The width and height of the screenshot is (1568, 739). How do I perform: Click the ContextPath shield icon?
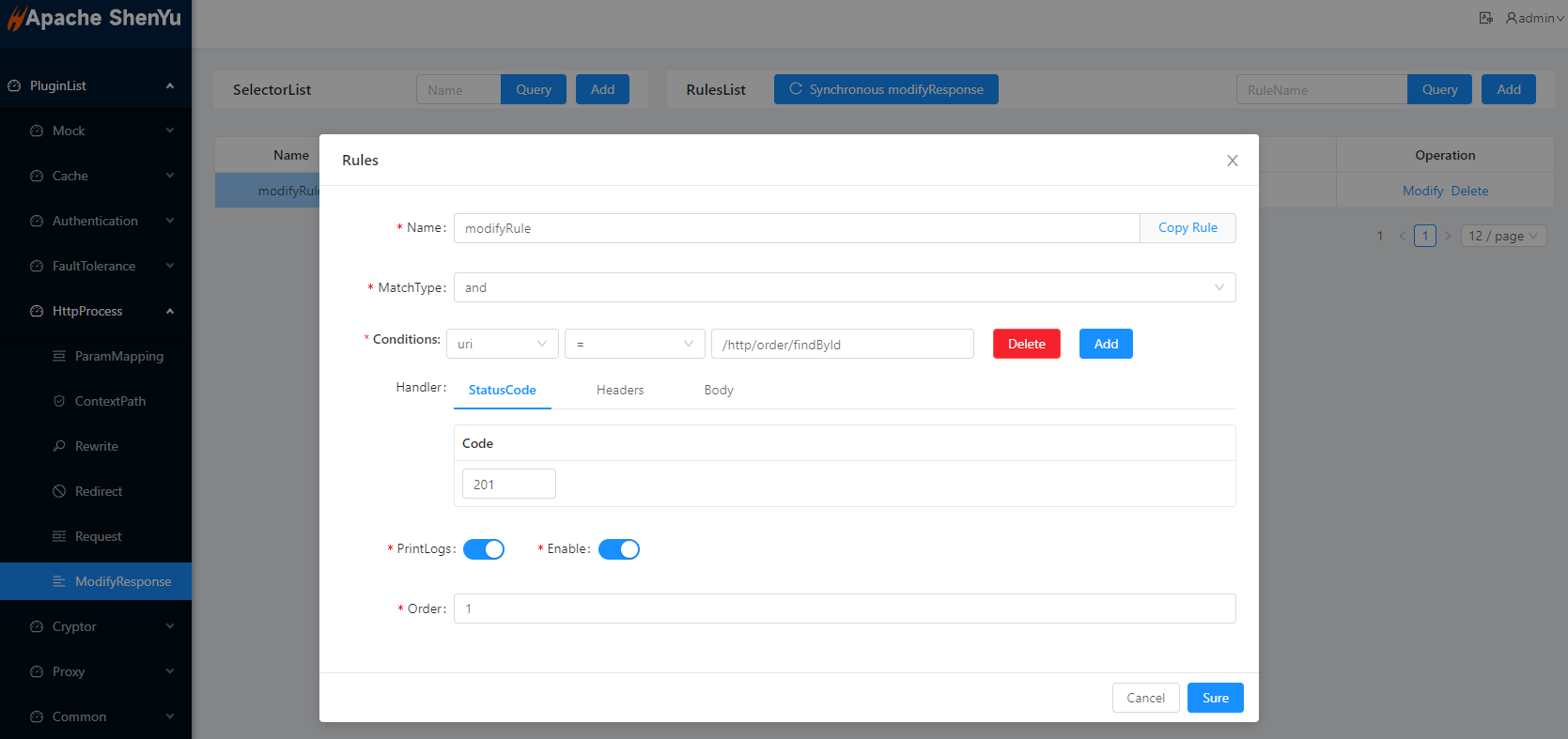pos(59,401)
